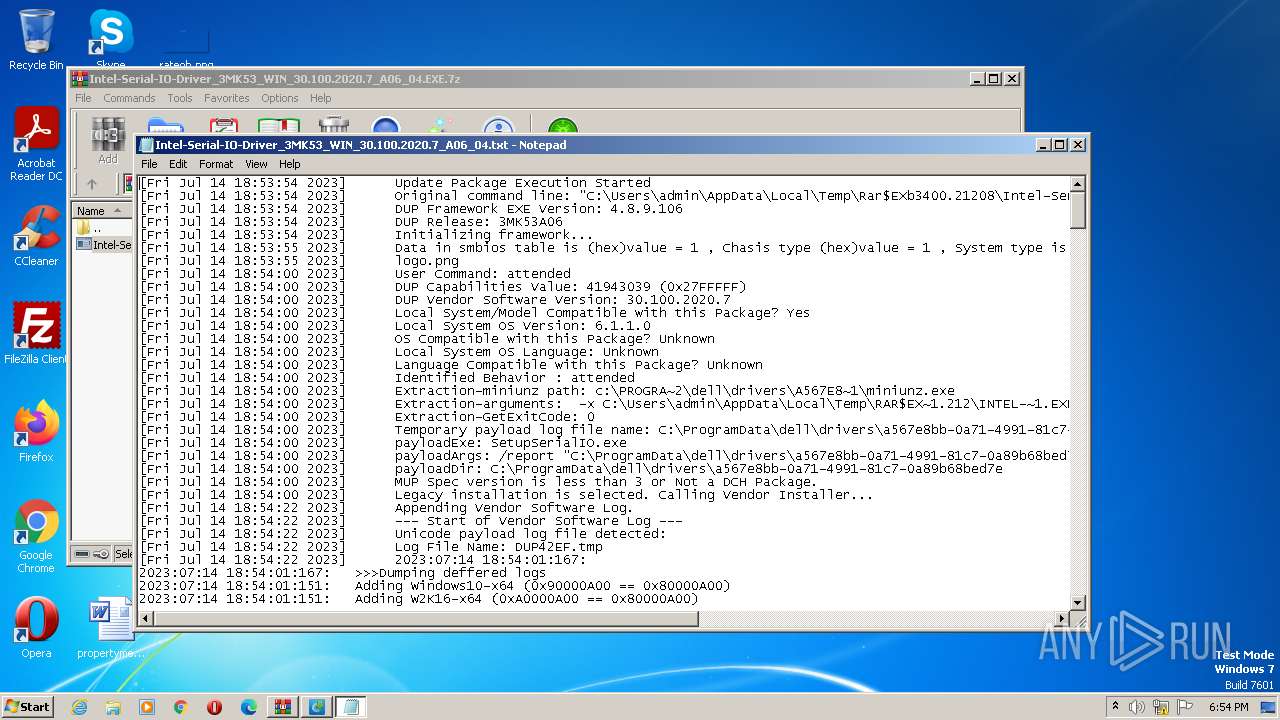Screen dimensions: 1280x720
Task: Click log line 'Extraction-GetExitCode: 0'
Action: (494, 417)
